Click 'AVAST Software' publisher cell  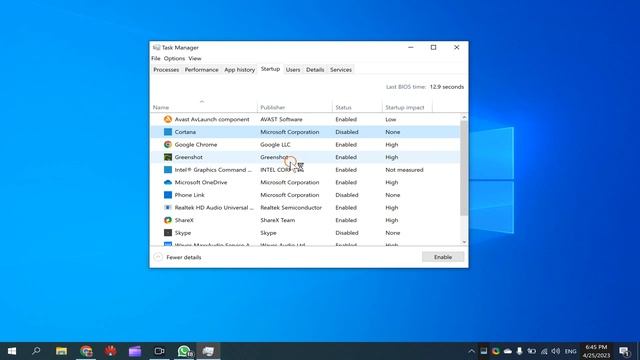pos(281,119)
